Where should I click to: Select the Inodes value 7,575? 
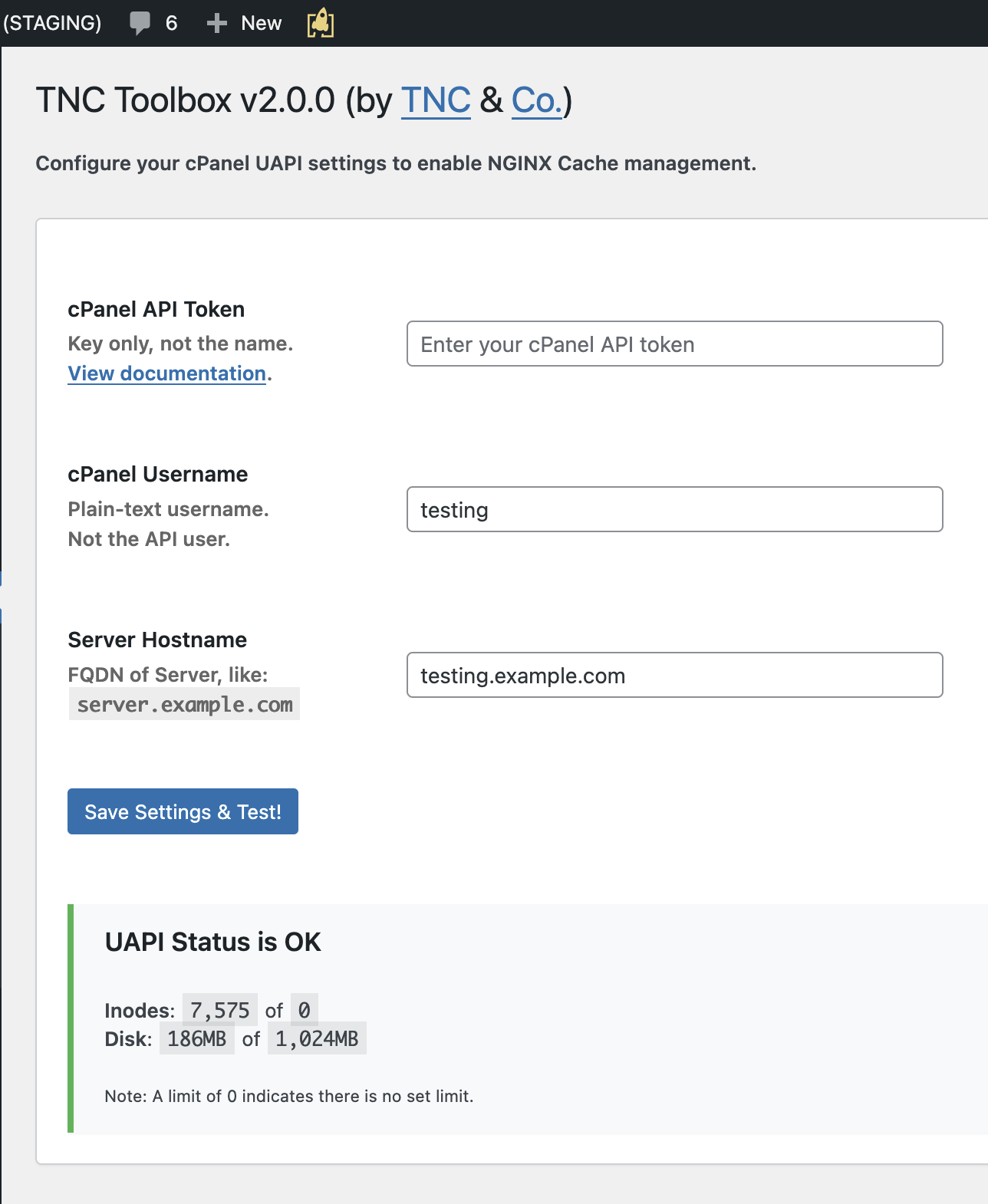pos(220,1011)
